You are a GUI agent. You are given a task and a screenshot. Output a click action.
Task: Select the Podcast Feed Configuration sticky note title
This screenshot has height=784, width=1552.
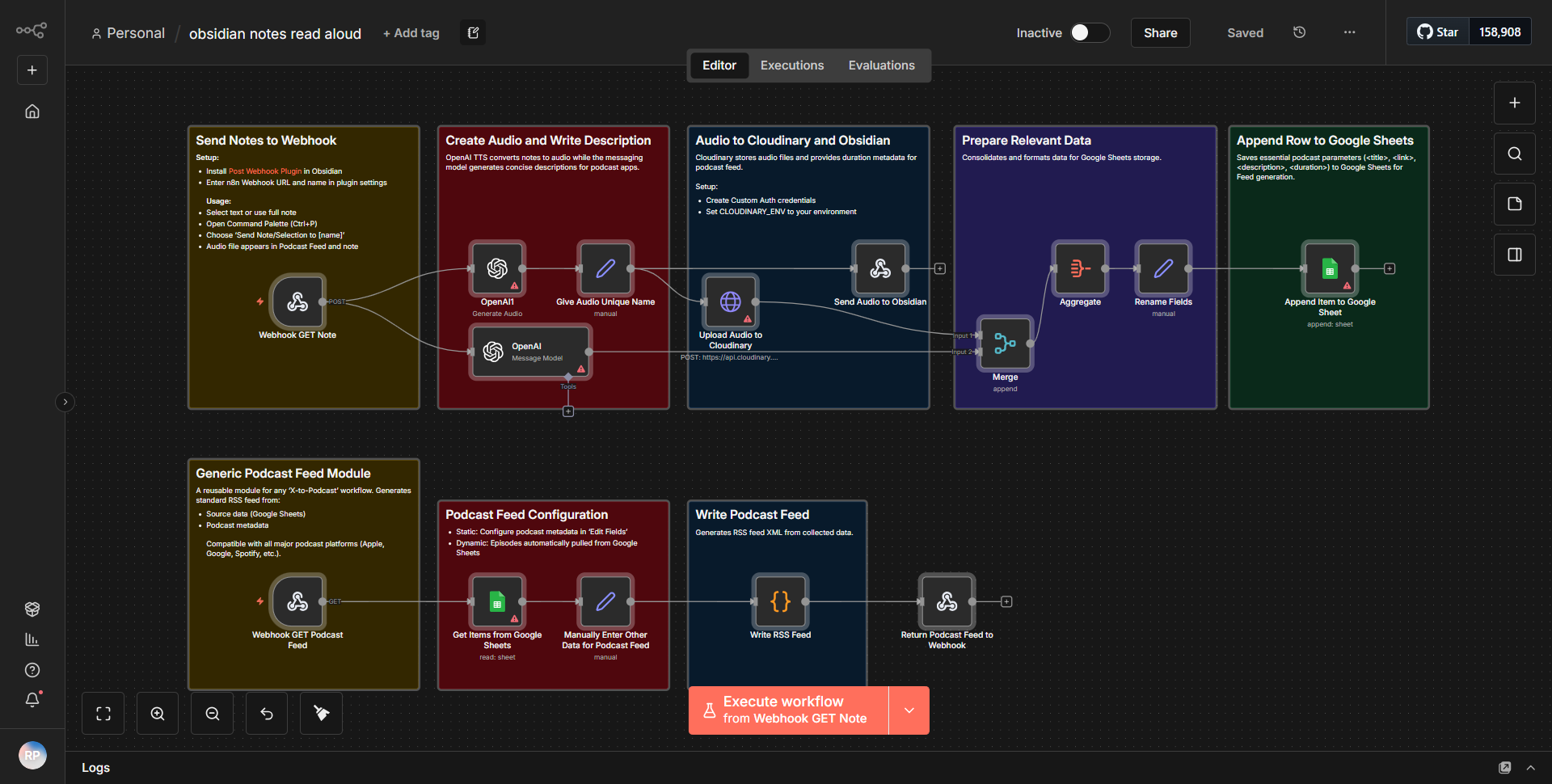click(527, 515)
